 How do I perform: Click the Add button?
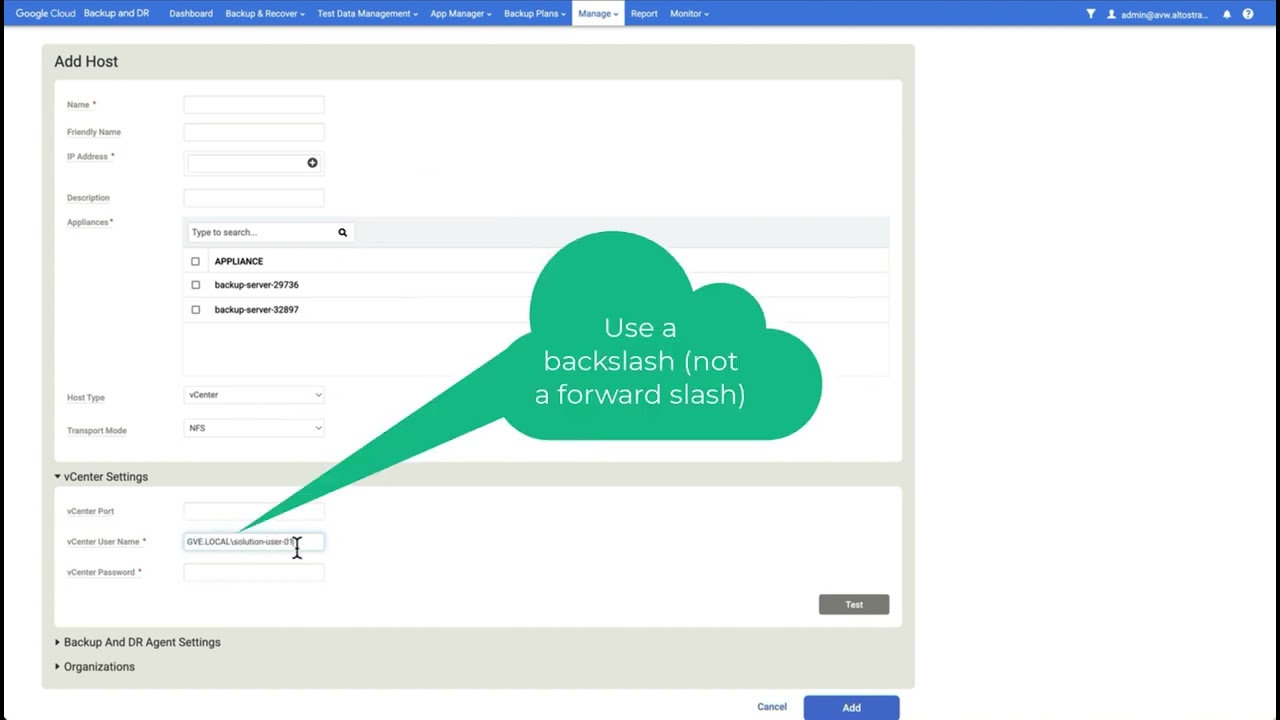click(x=851, y=707)
